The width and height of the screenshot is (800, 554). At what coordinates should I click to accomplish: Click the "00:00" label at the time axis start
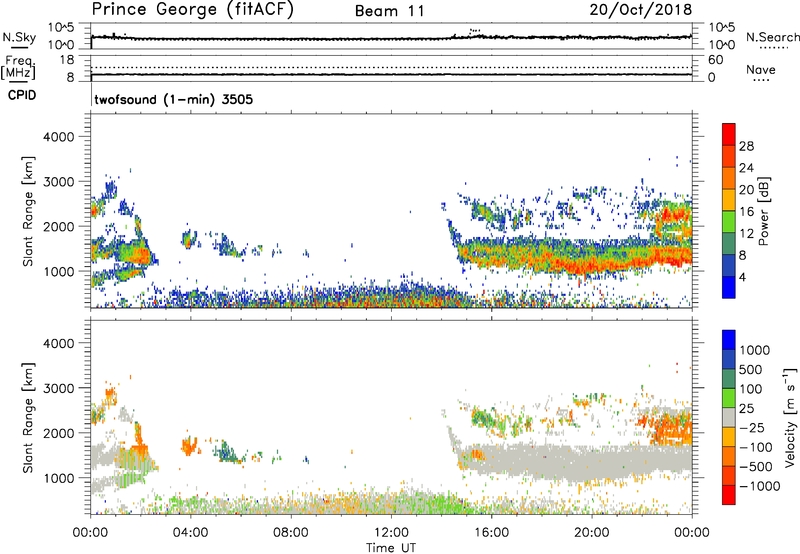tap(90, 533)
